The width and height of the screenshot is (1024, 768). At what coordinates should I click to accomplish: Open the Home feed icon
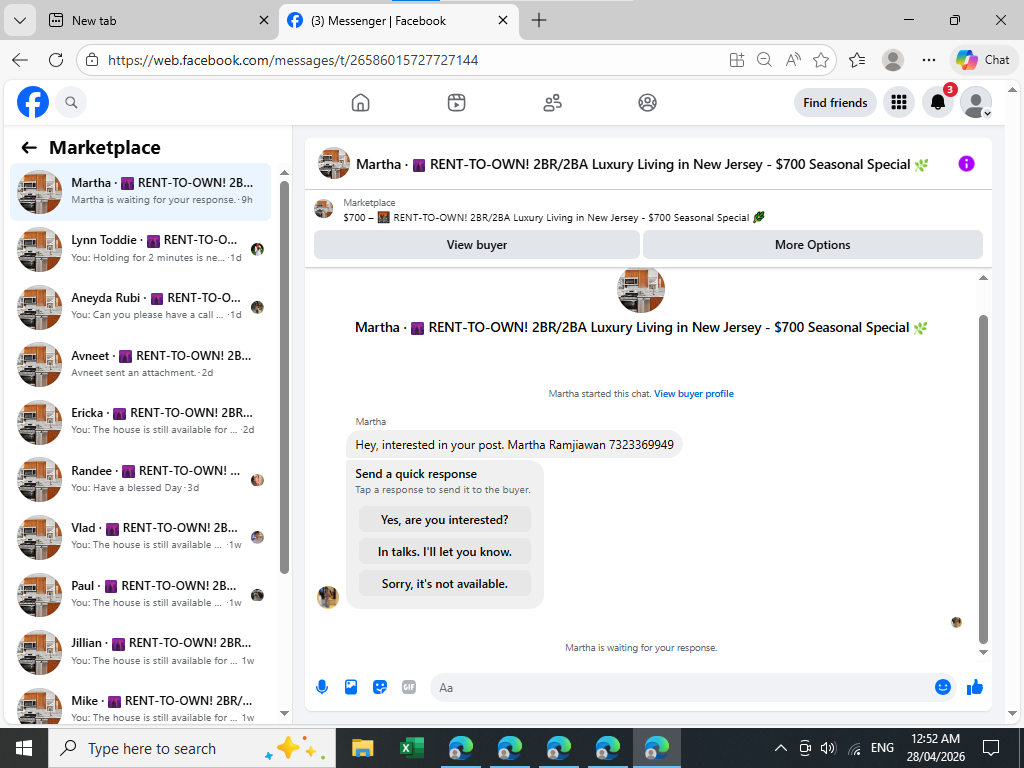click(360, 103)
